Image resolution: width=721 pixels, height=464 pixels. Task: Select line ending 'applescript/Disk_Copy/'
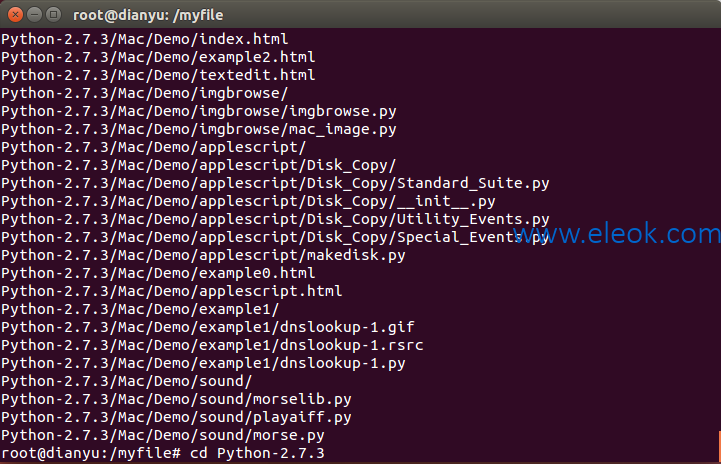[199, 165]
